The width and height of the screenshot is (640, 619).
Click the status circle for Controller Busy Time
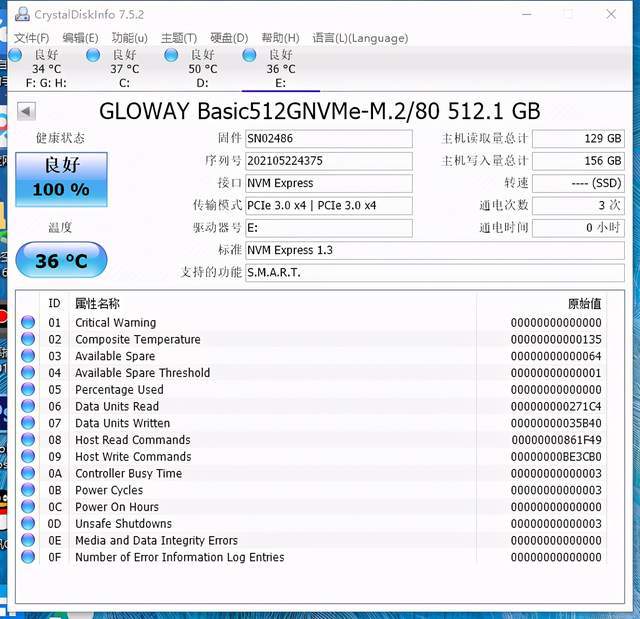pos(28,473)
